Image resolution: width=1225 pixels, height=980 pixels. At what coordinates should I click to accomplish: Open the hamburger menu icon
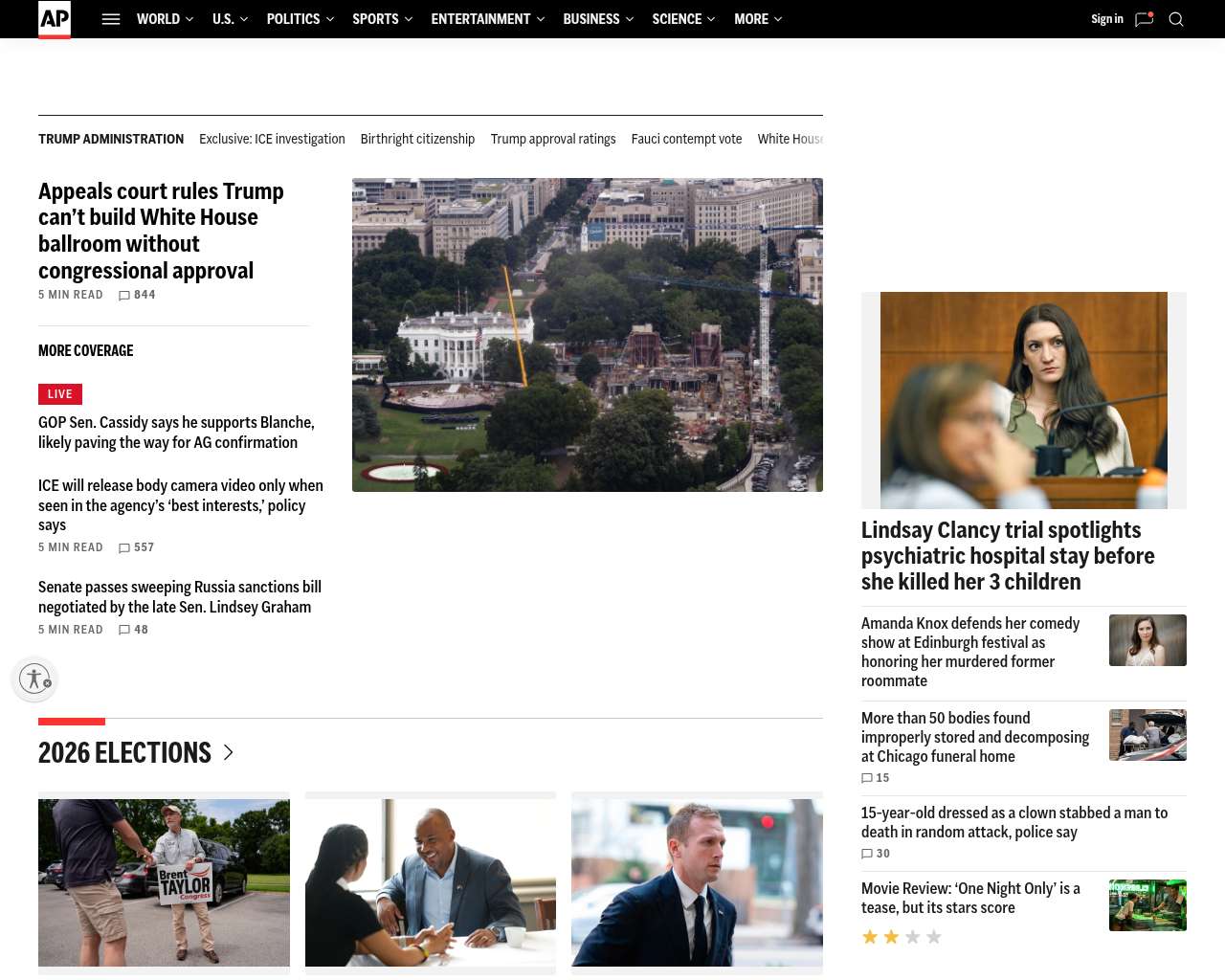111,19
